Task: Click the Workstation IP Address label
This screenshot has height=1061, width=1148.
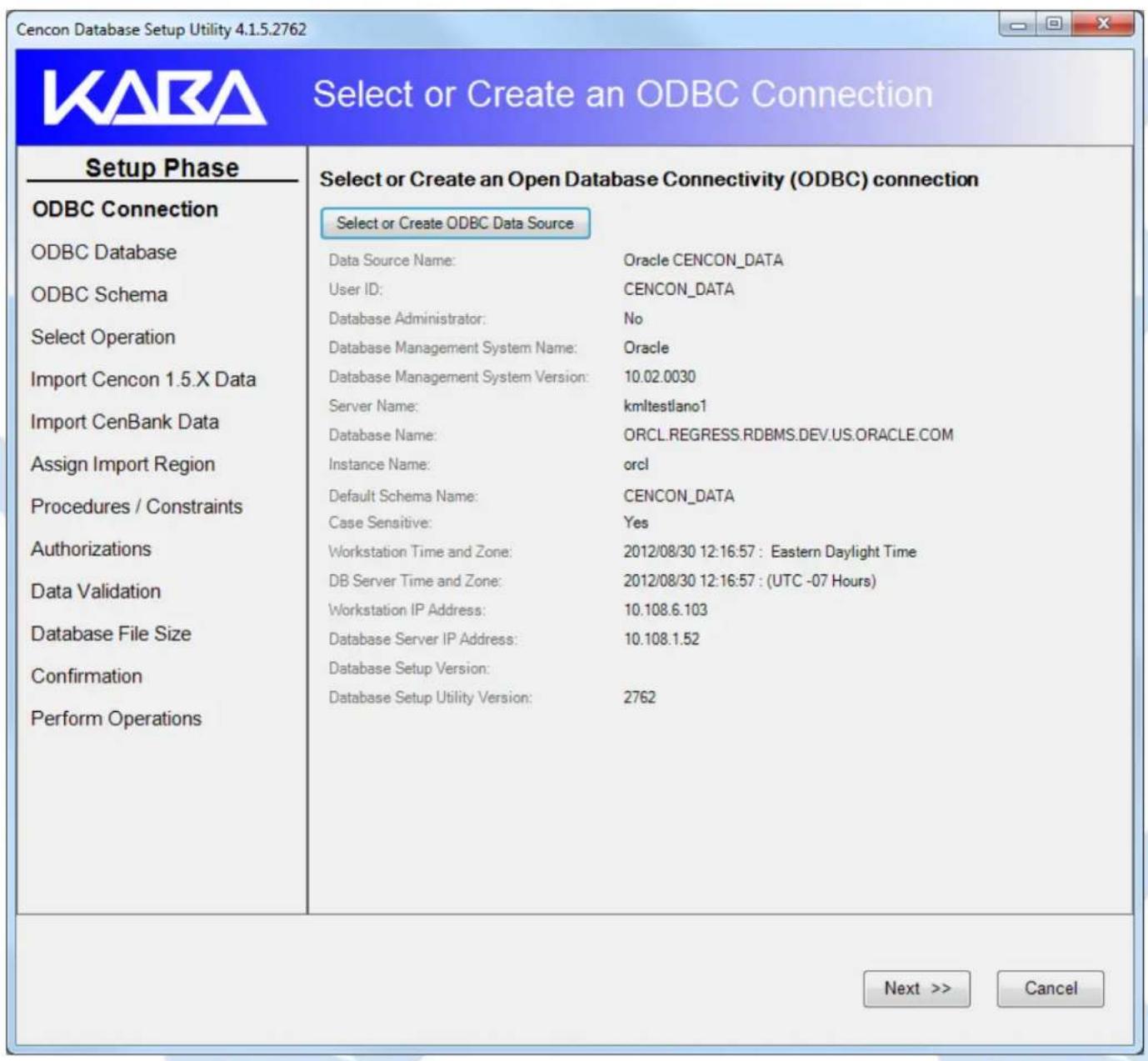Action: point(407,610)
